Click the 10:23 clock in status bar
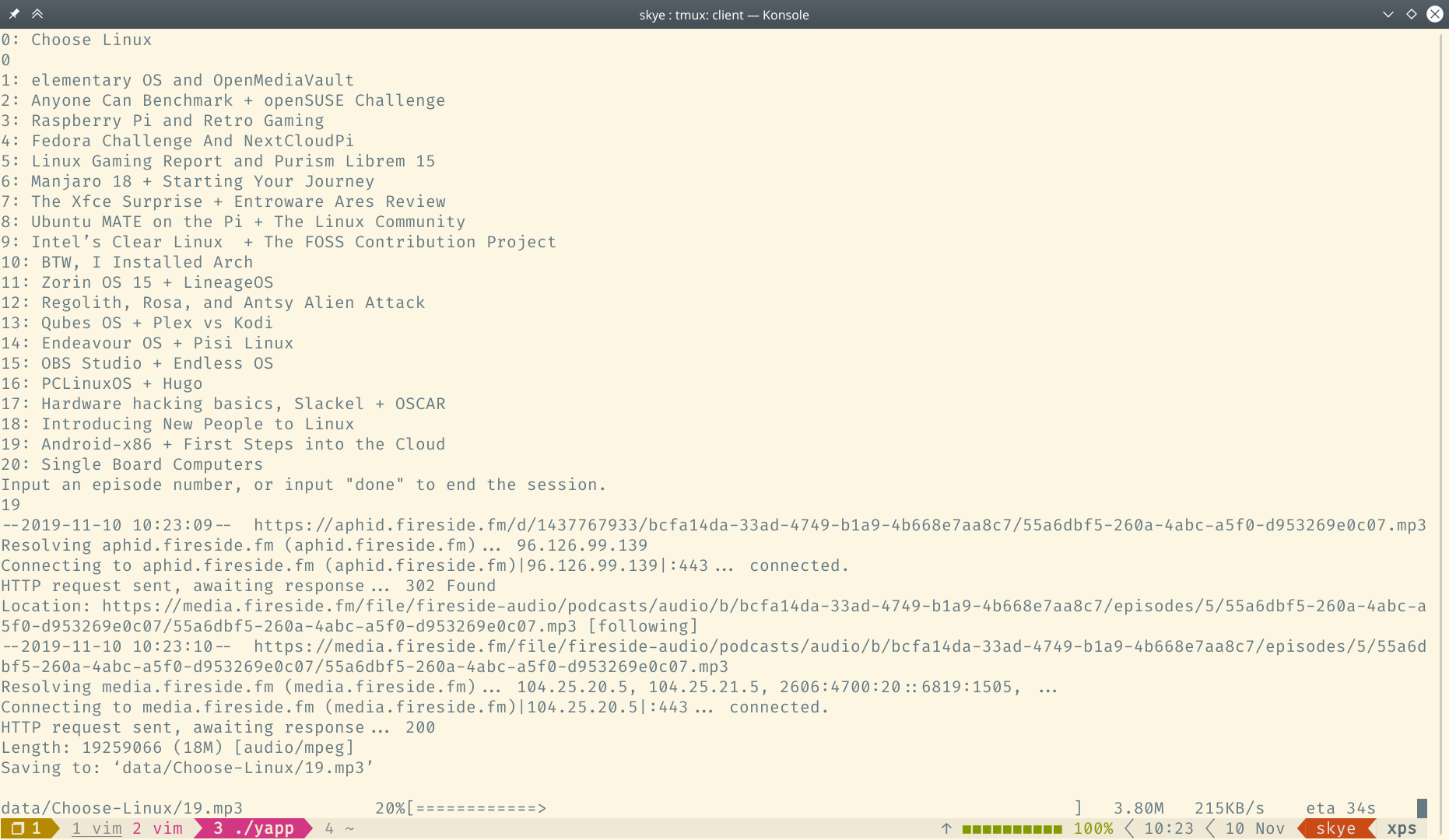 point(1168,828)
